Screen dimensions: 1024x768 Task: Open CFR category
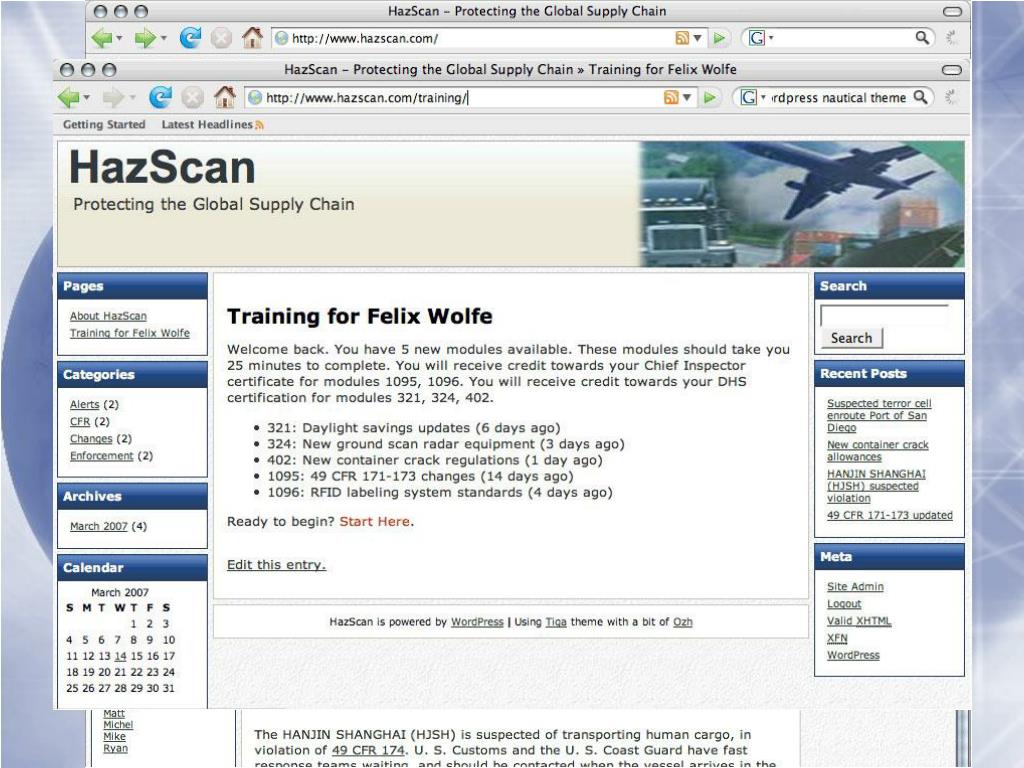(80, 422)
